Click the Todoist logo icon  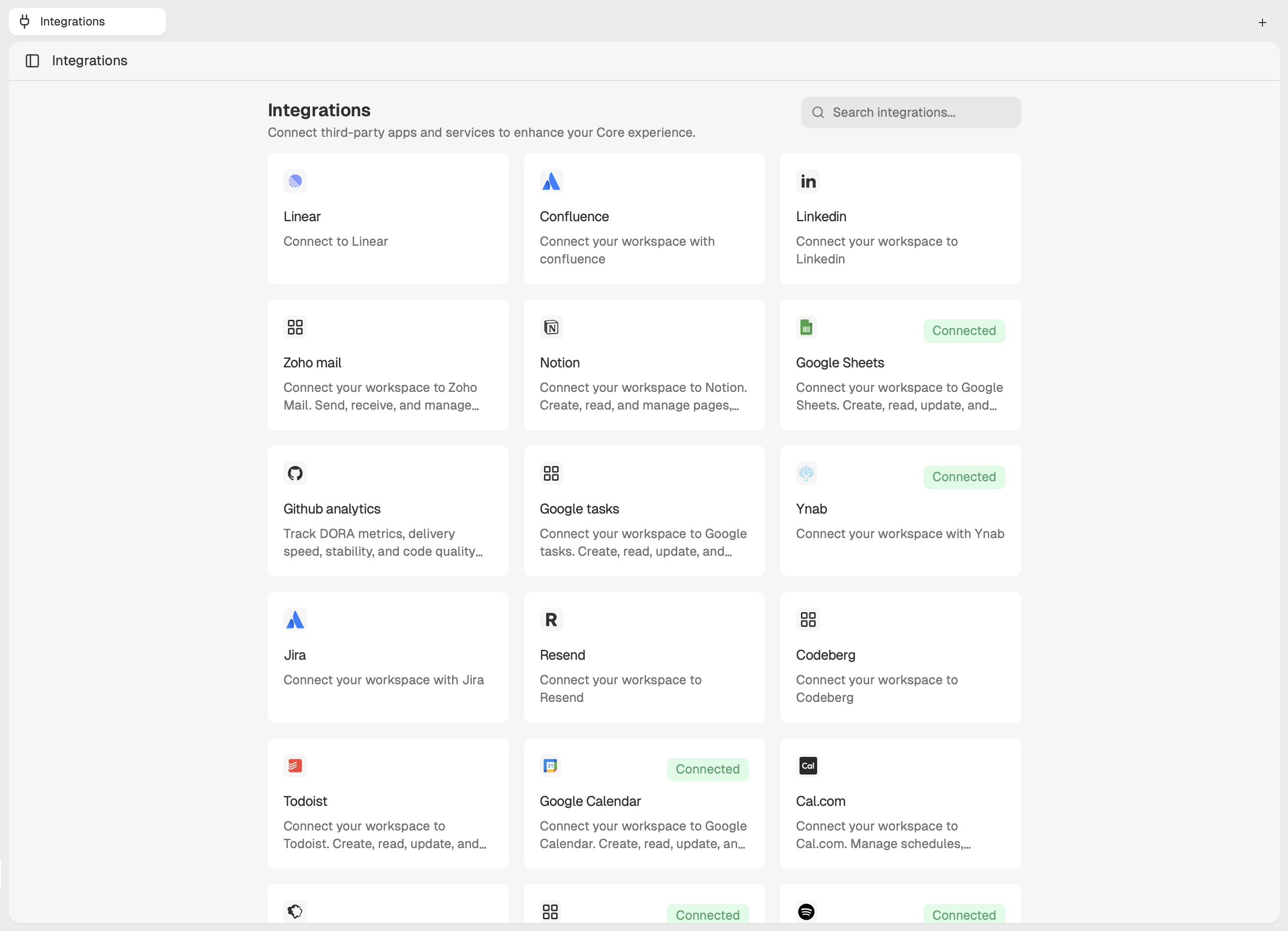[x=295, y=766]
